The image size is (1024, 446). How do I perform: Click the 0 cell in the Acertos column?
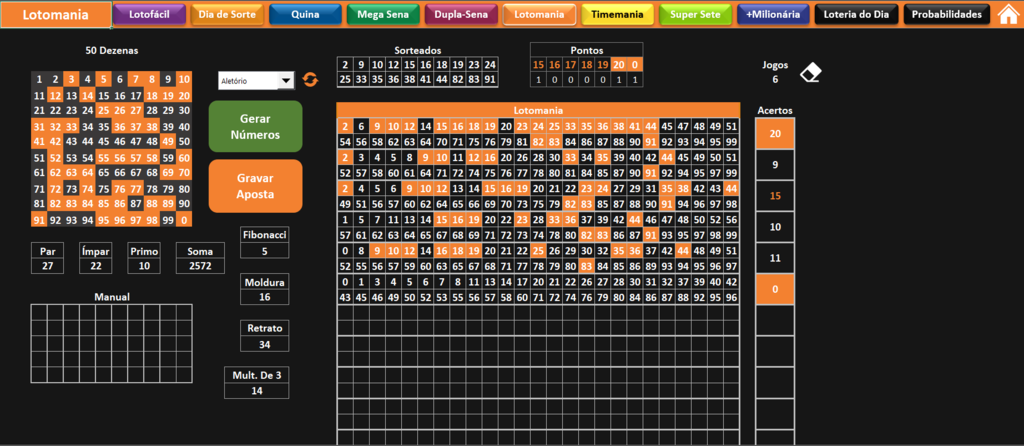(775, 289)
